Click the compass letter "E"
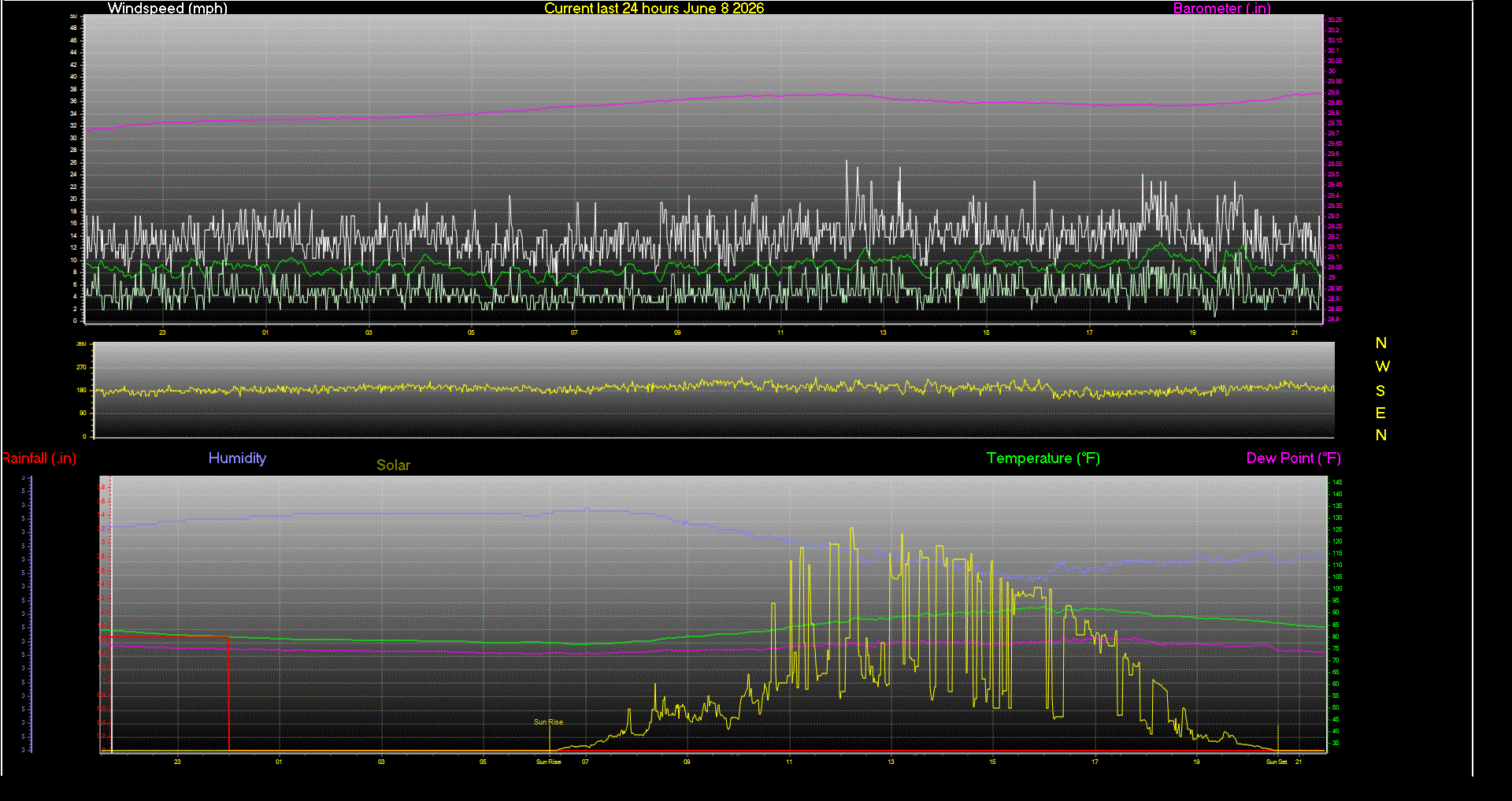This screenshot has width=1512, height=801. pyautogui.click(x=1380, y=413)
